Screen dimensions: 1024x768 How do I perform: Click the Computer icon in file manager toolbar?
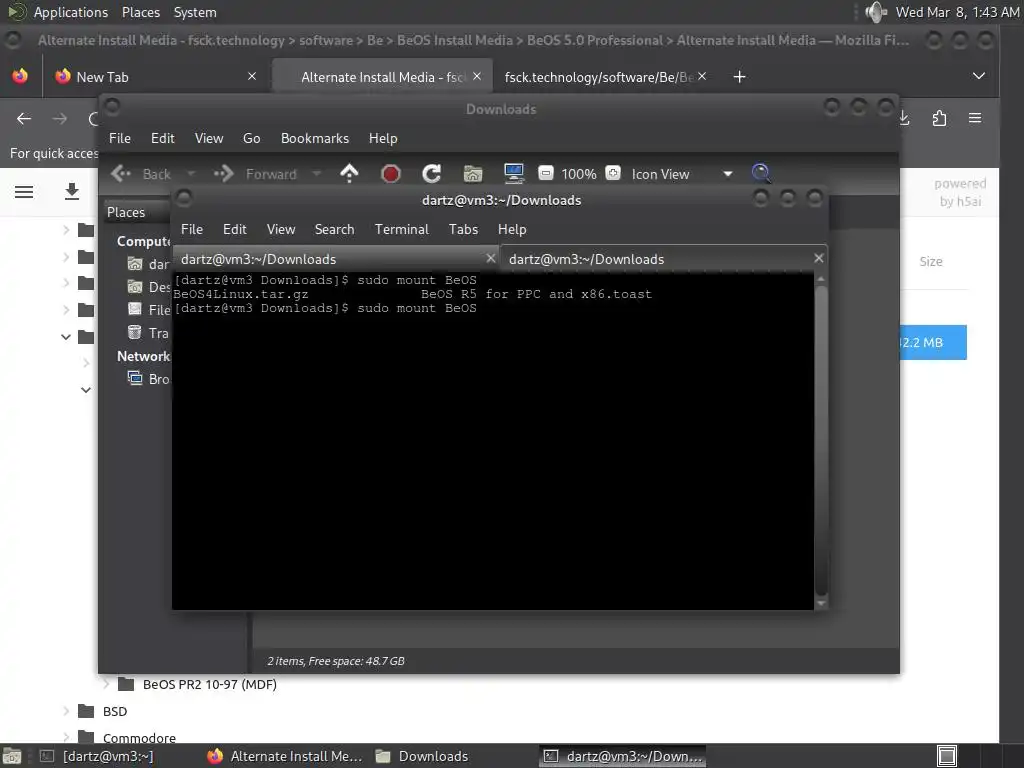tap(513, 174)
